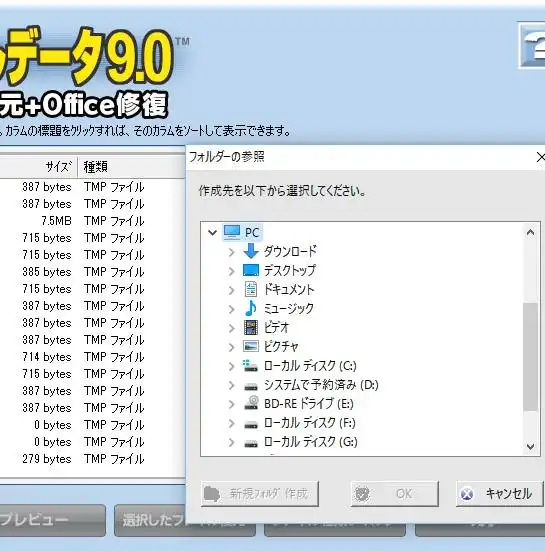
Task: Click the folder tree scrollbar up arrow
Action: [x=530, y=232]
